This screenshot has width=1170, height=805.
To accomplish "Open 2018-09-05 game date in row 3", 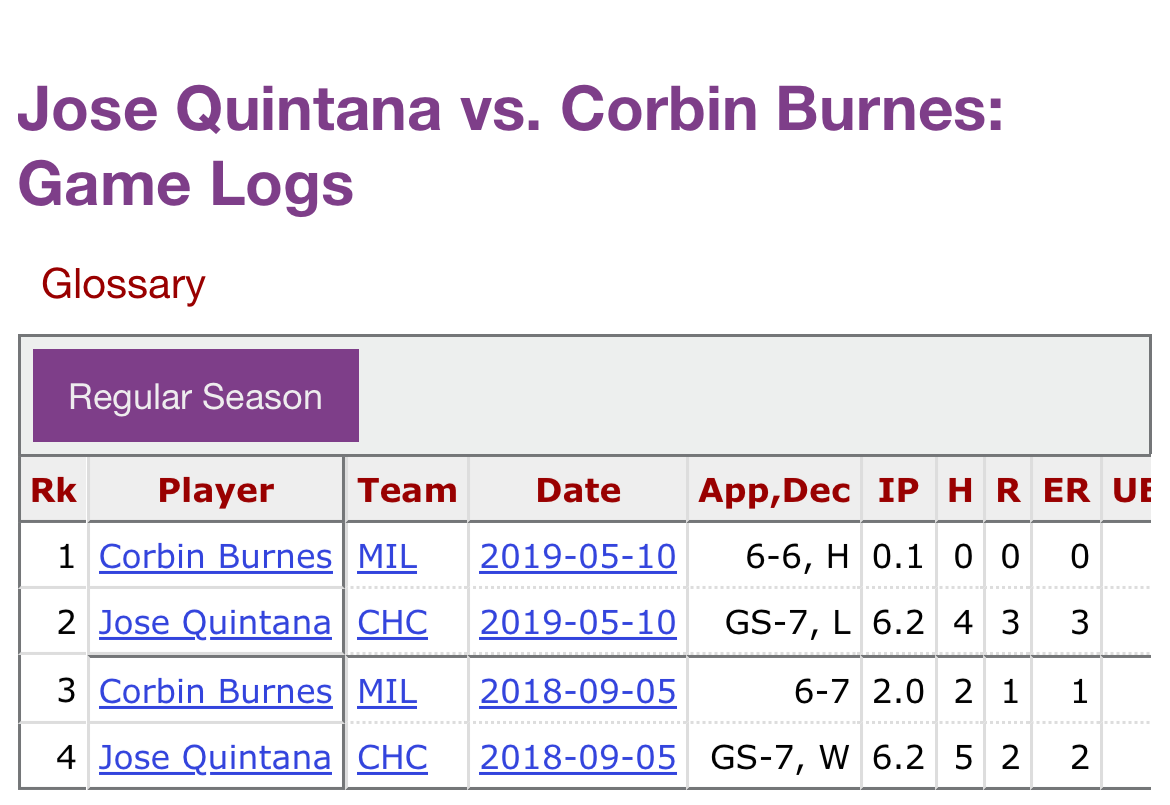I will [x=578, y=691].
